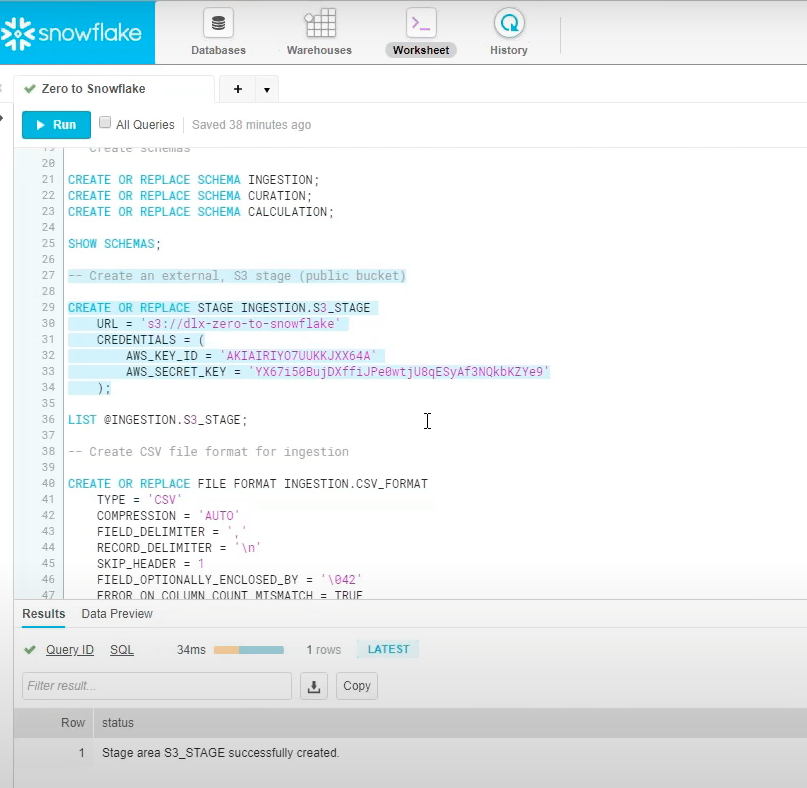Toggle the All Queries checkbox
This screenshot has height=788, width=807.
[105, 122]
